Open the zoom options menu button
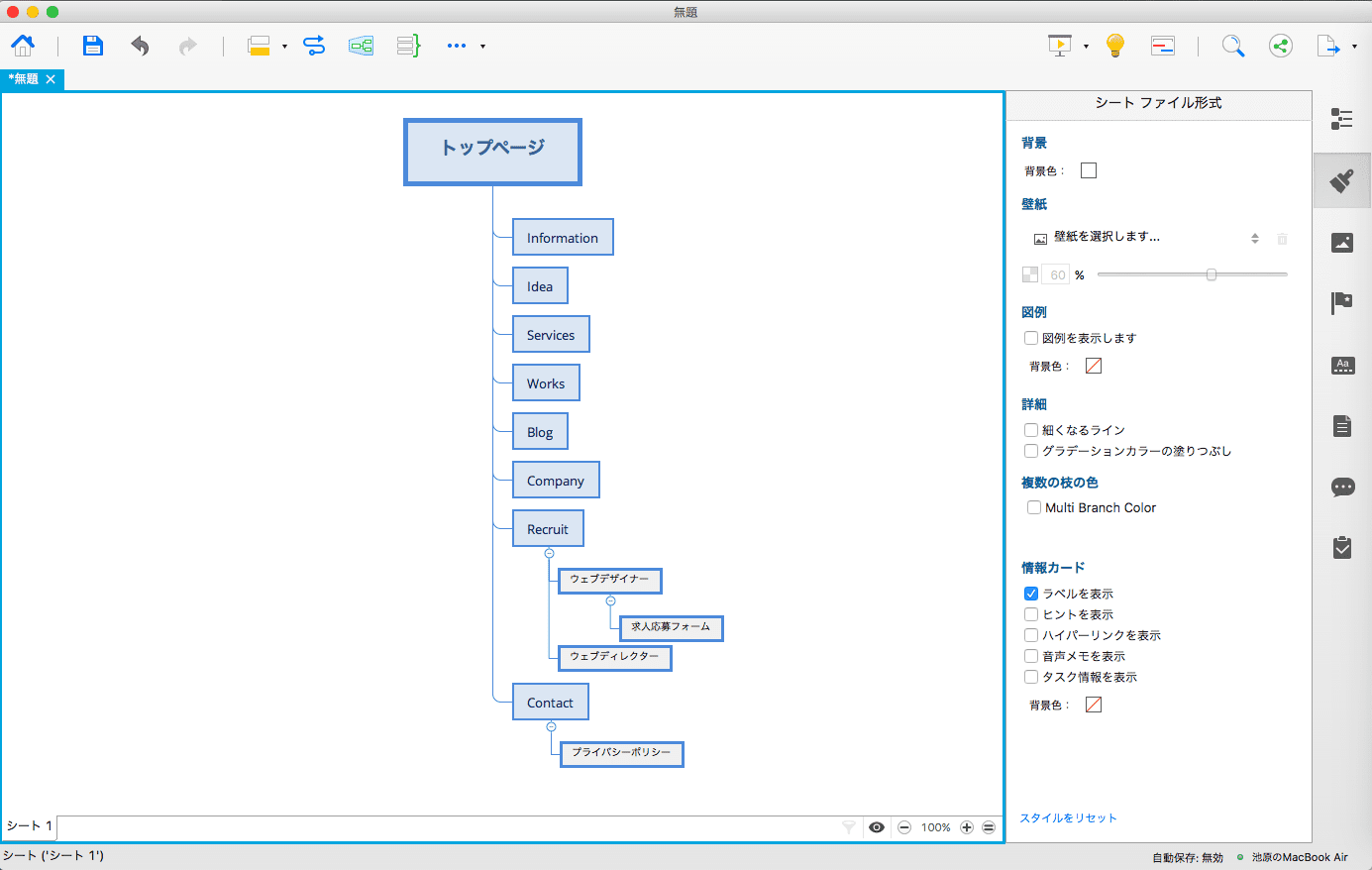Screen dimensions: 1372x870 click(x=989, y=827)
